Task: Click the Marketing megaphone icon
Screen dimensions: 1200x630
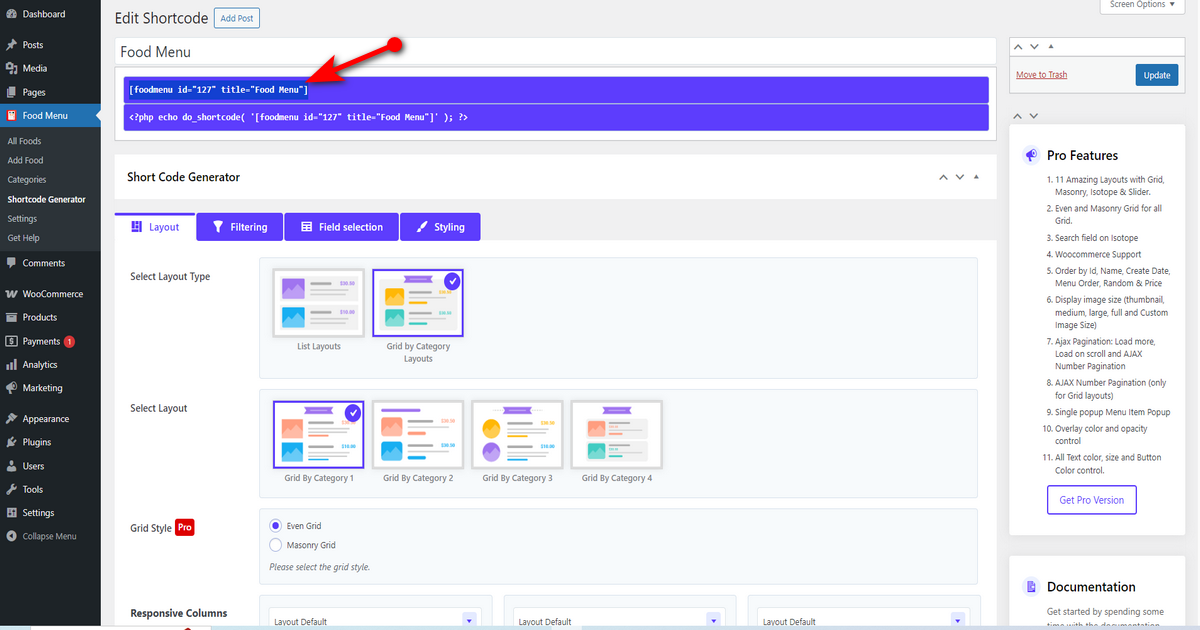Action: 11,388
